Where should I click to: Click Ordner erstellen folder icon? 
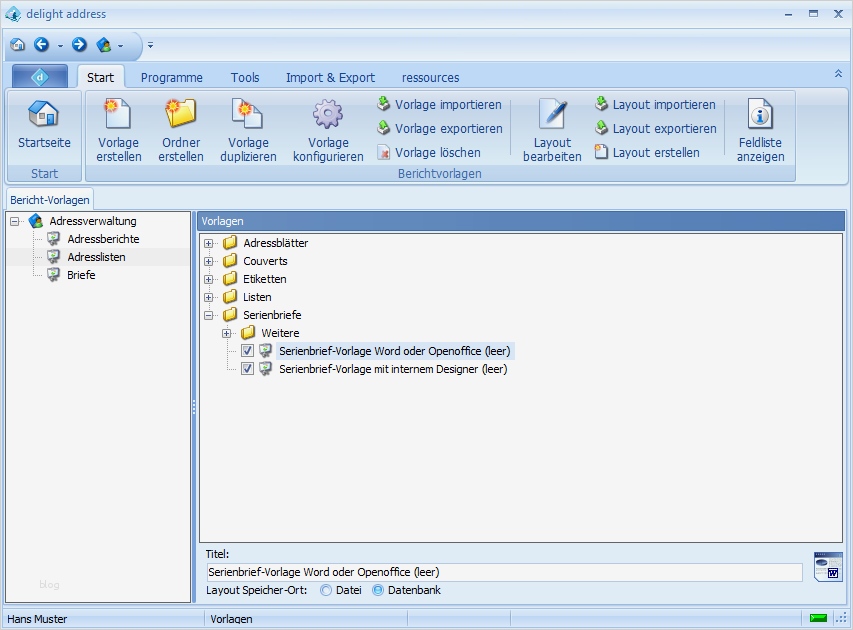click(x=181, y=115)
